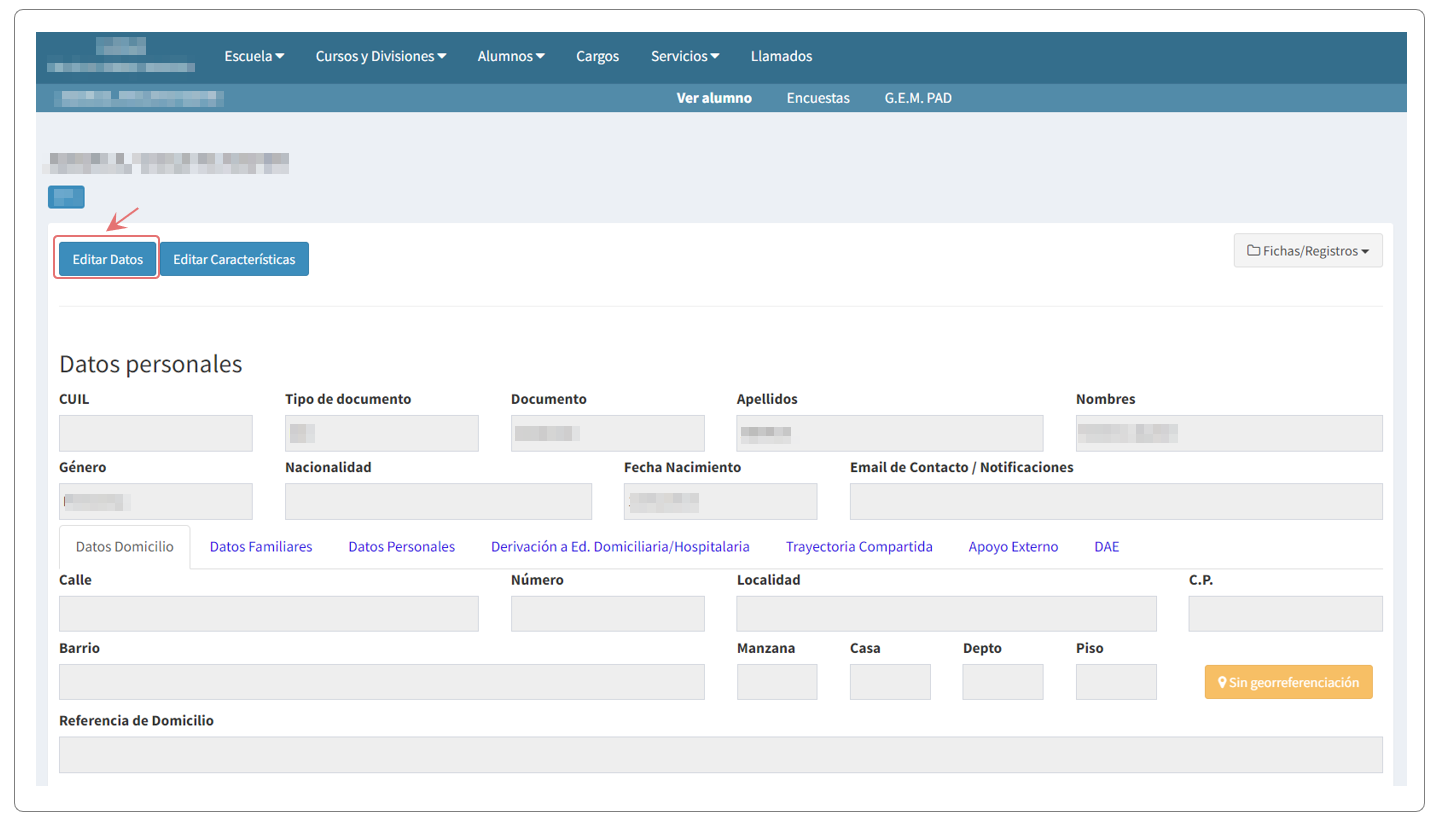Click the small blue badge under student name
Viewport: 1440px width, 828px height.
click(x=66, y=197)
